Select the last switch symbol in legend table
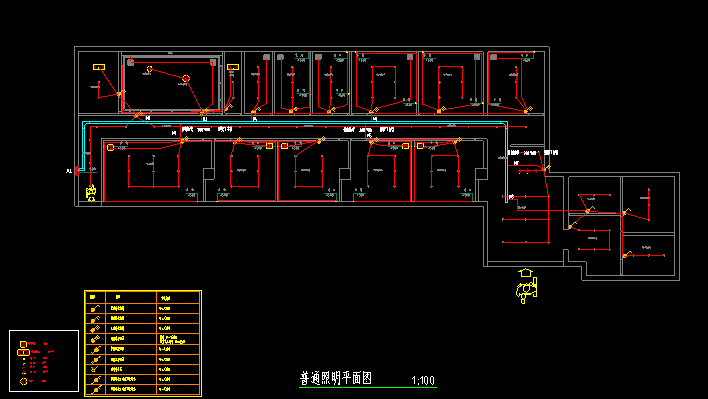Viewport: 708px width, 399px height. coord(95,389)
